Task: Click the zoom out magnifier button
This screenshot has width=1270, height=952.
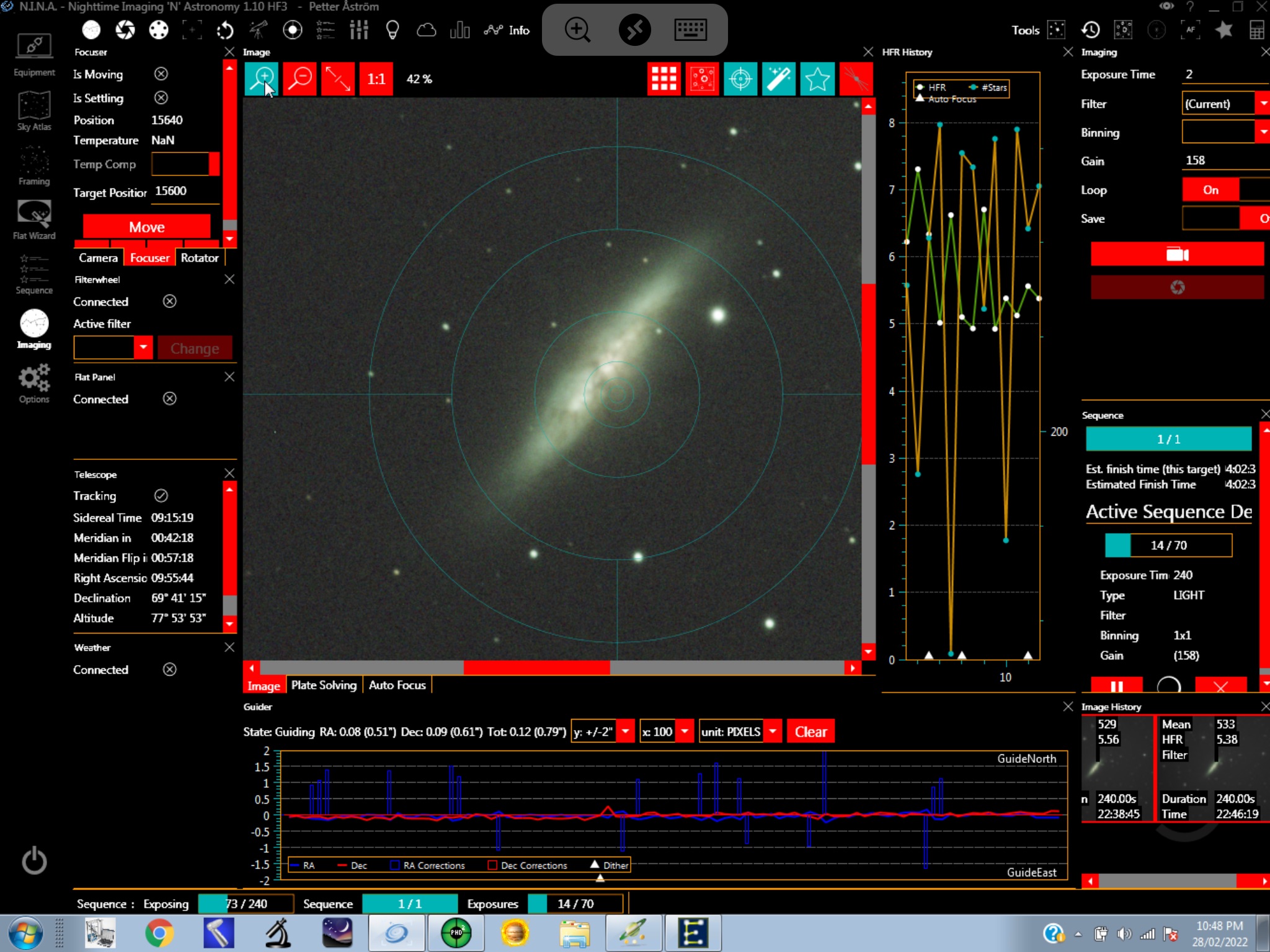Action: click(x=300, y=79)
